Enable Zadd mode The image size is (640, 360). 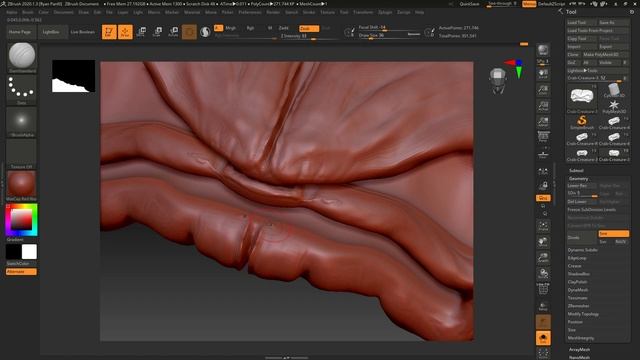[284, 28]
